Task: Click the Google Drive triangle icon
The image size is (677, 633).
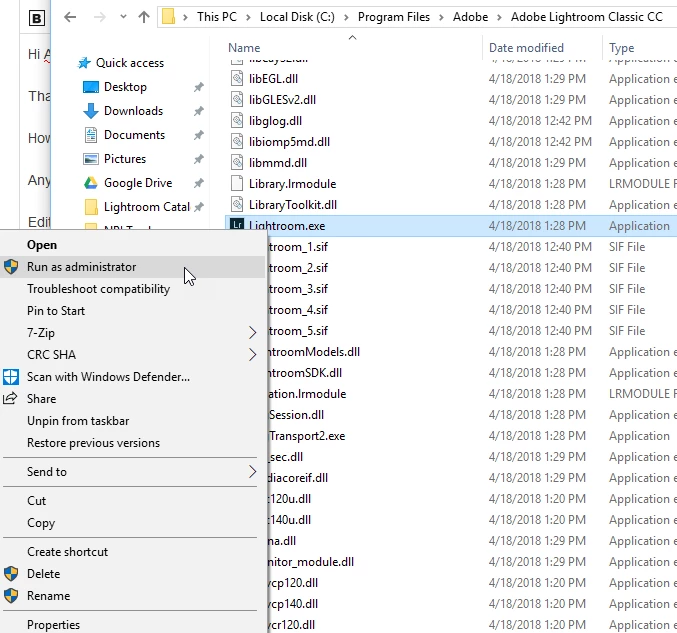Action: (91, 183)
